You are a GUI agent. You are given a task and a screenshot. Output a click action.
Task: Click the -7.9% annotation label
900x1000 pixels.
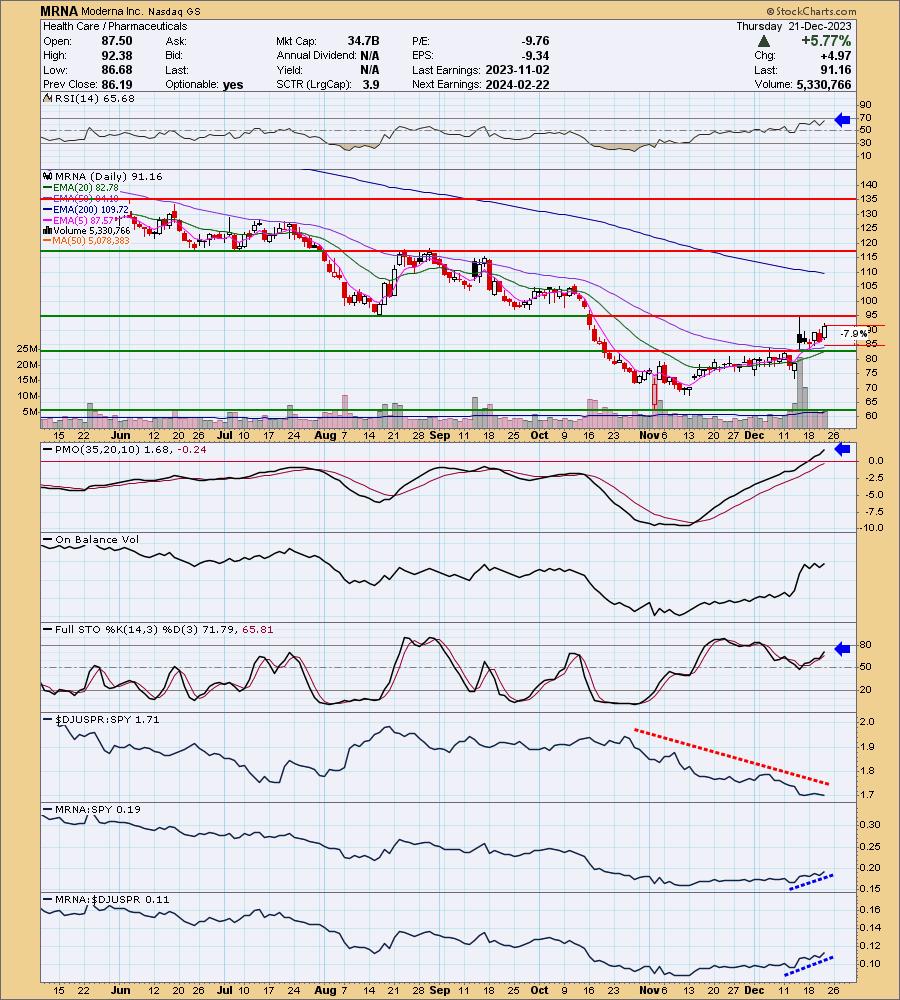854,334
